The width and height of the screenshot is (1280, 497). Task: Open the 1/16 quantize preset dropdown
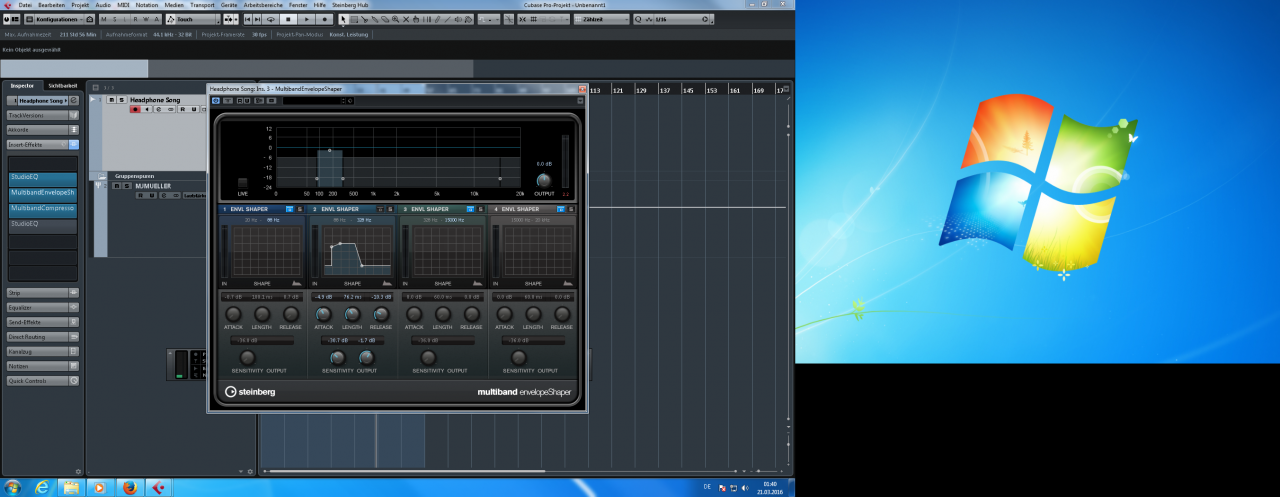[x=677, y=19]
